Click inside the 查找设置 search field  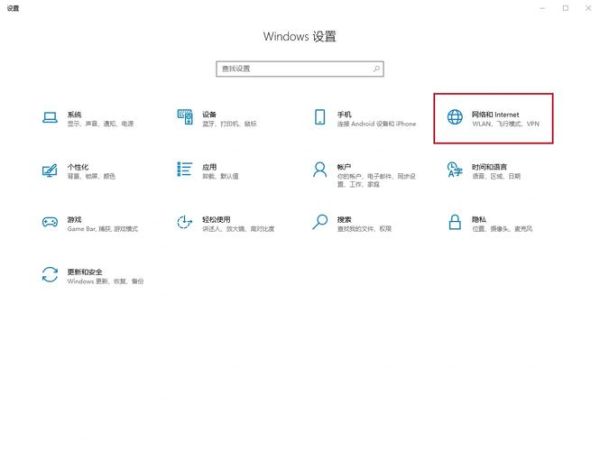(300, 69)
